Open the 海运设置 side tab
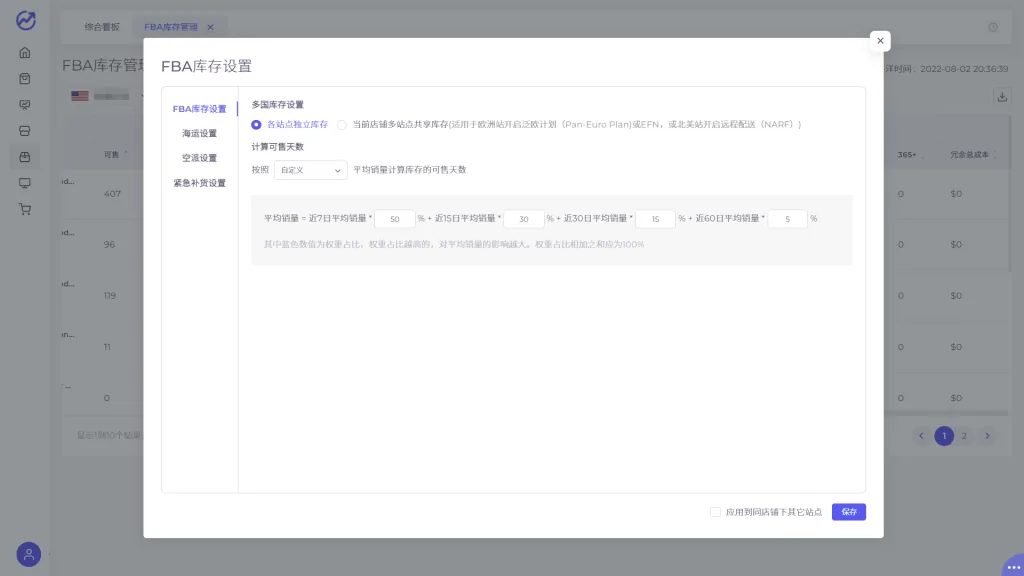Screen dimensions: 1024x576 click(199, 133)
